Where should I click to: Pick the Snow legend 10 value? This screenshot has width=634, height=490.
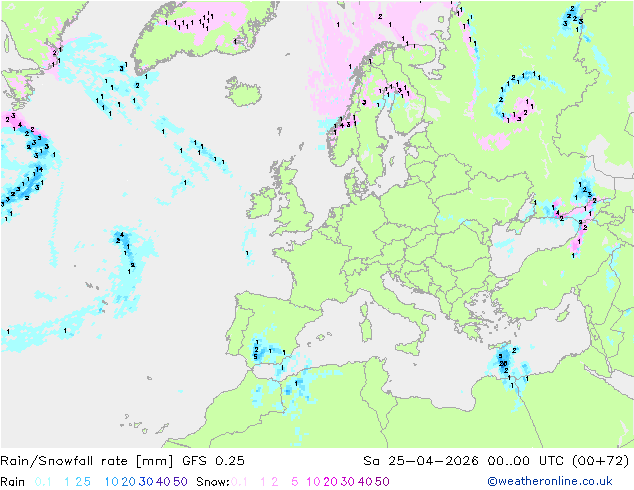point(314,482)
